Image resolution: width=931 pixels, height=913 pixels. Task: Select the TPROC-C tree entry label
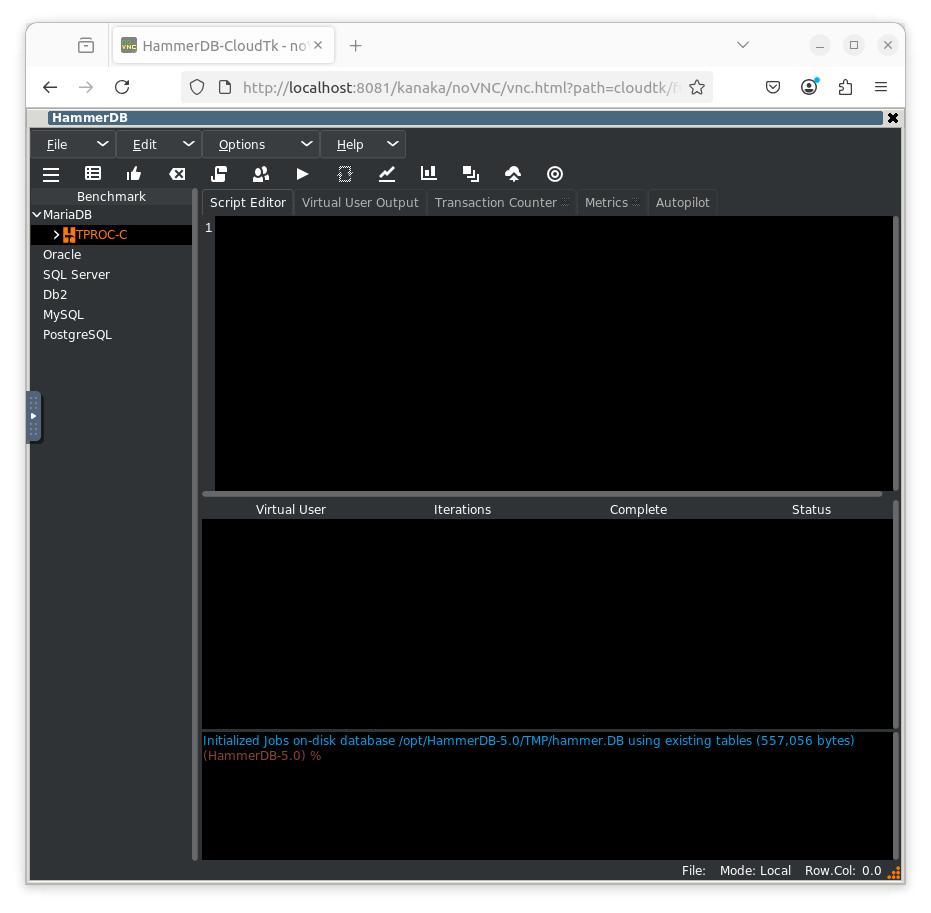(x=102, y=235)
